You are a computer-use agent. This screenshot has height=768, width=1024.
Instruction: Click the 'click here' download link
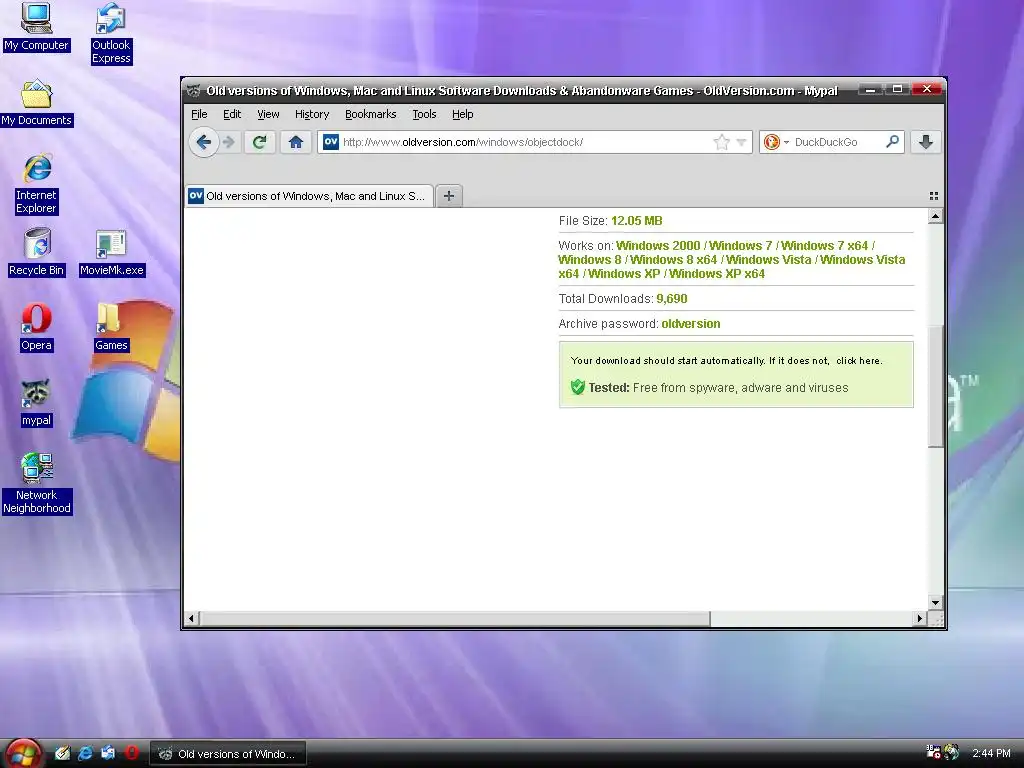858,360
